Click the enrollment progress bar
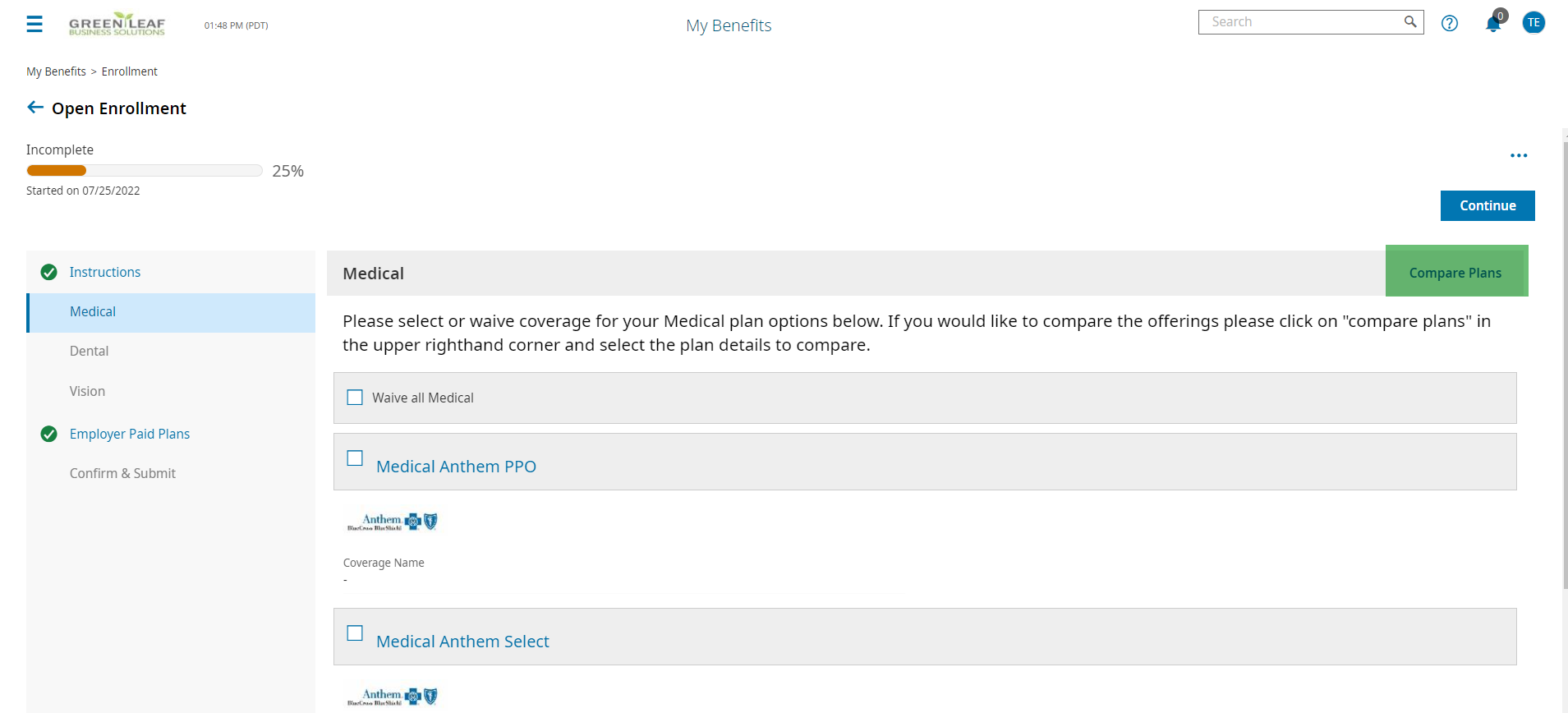Viewport: 1568px width, 713px height. pyautogui.click(x=145, y=171)
